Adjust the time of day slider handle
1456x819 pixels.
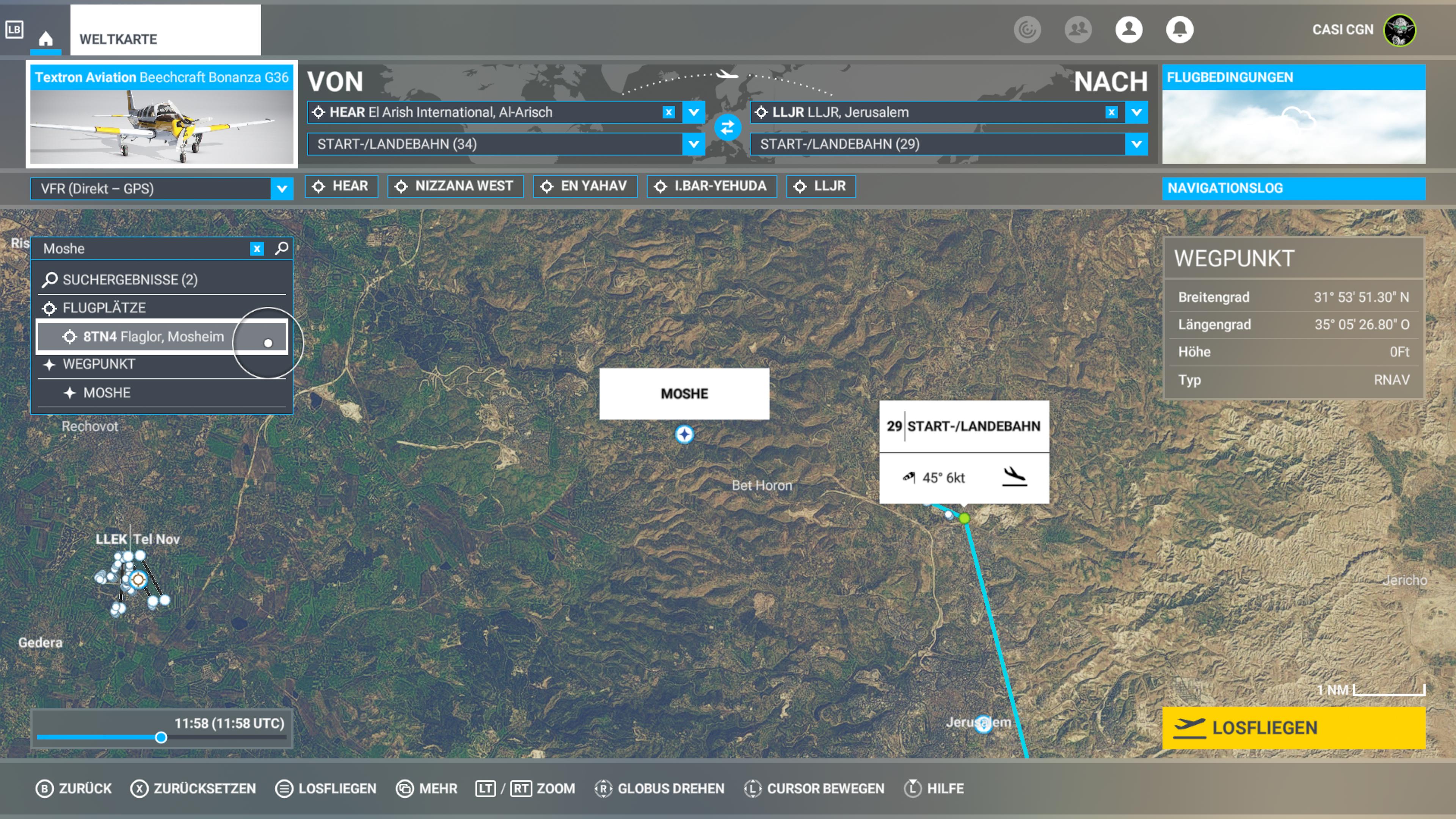point(161,737)
